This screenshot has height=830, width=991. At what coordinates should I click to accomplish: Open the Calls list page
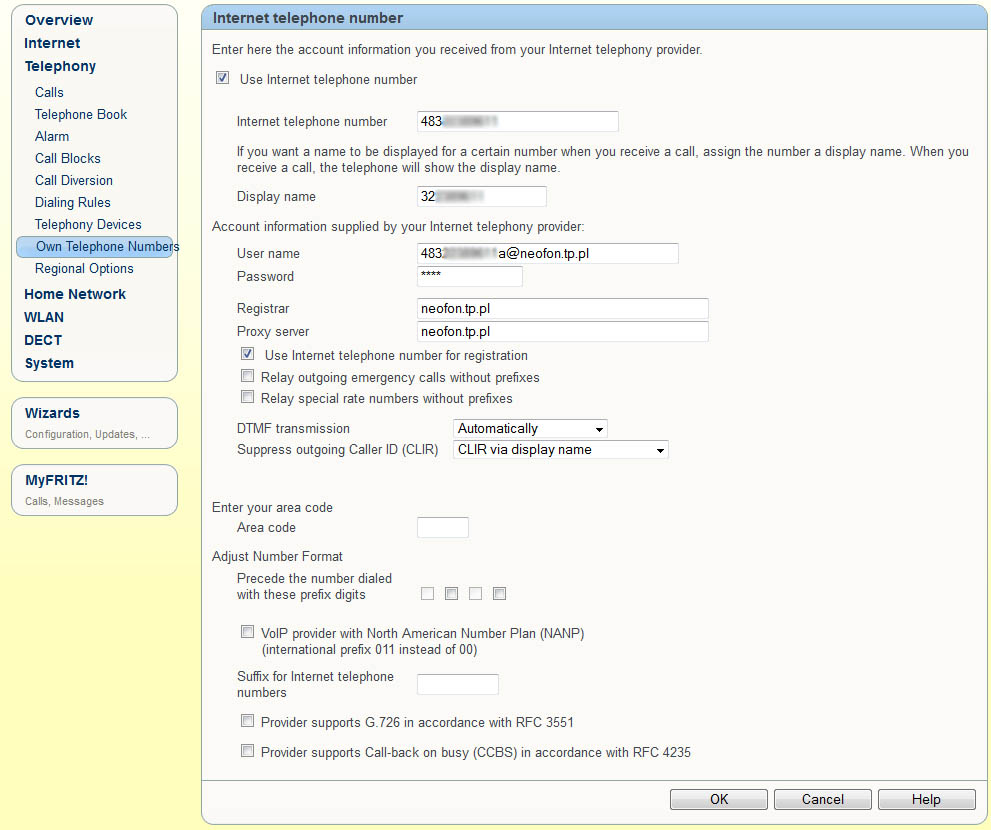[x=49, y=92]
